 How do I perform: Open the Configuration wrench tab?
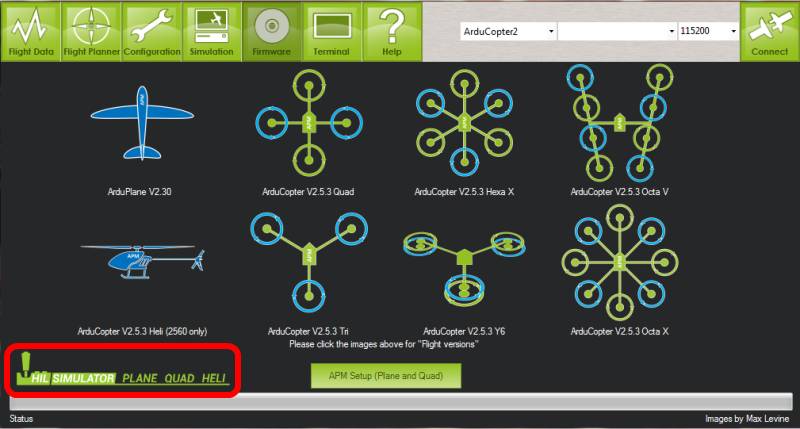(x=152, y=30)
